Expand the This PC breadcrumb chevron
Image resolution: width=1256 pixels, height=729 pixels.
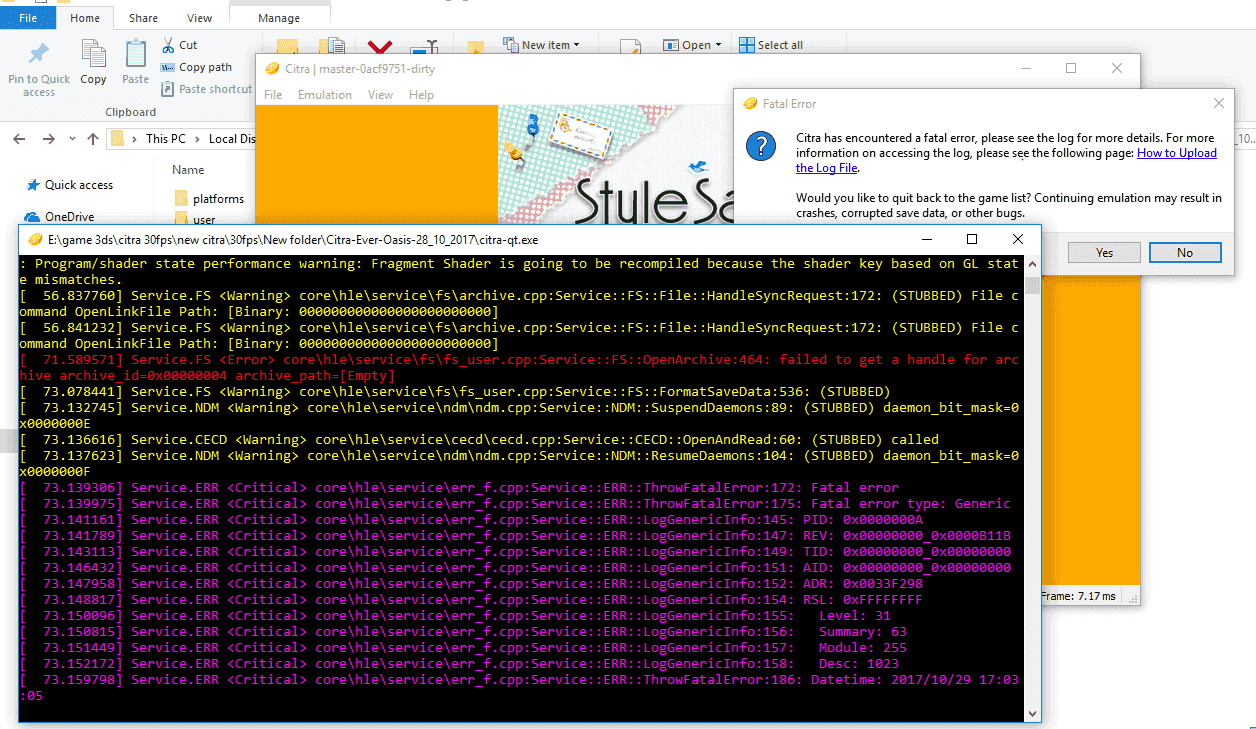(x=198, y=139)
